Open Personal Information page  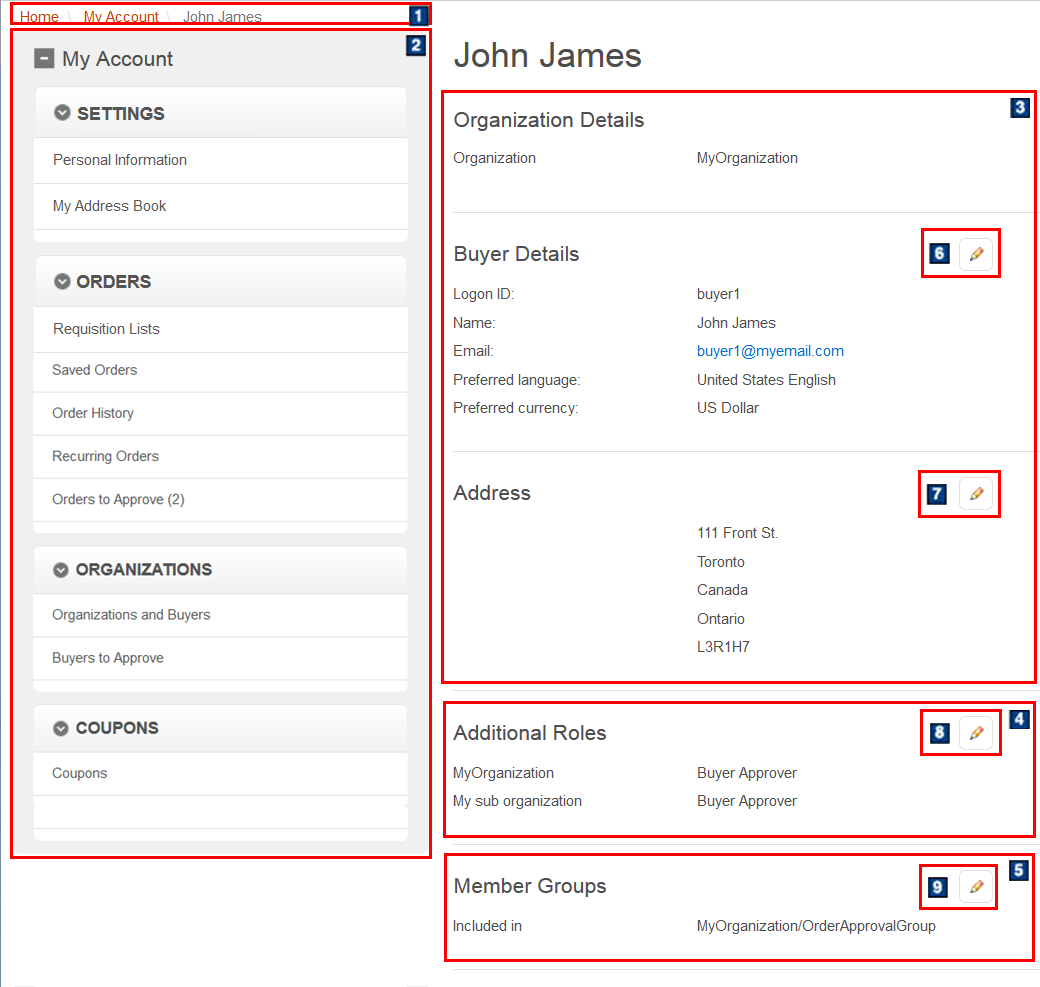point(120,160)
